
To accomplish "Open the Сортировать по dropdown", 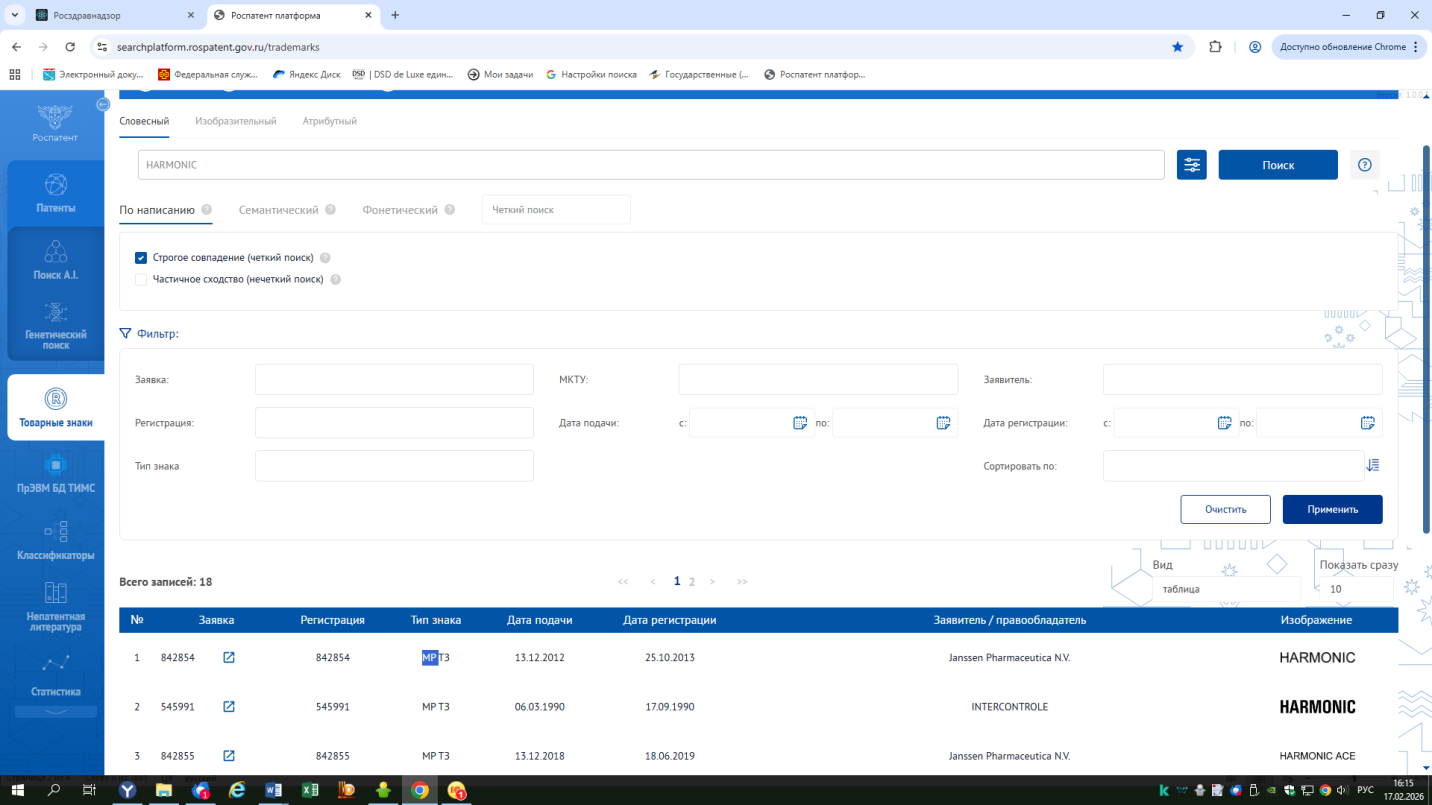I will (x=1233, y=466).
